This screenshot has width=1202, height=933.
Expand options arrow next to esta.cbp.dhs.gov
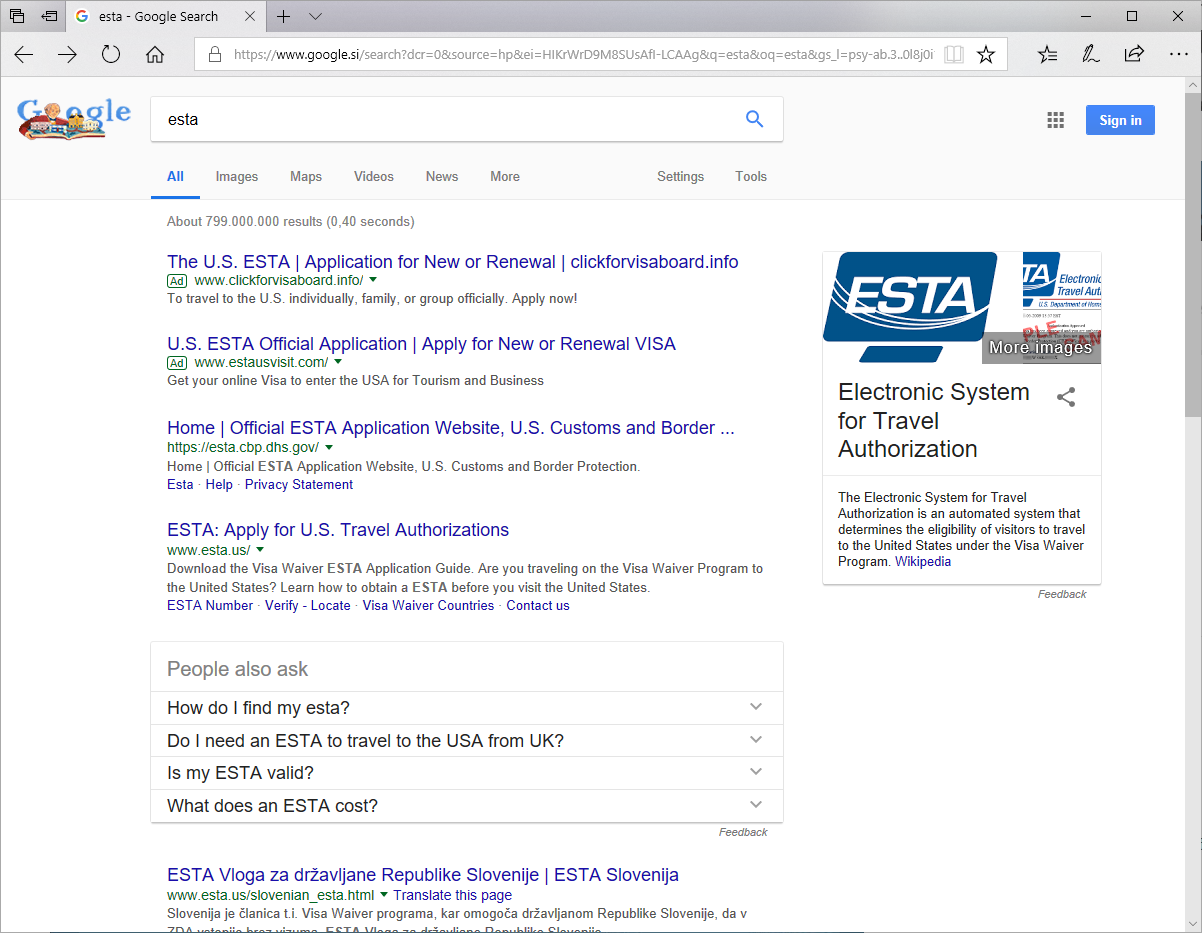click(329, 447)
